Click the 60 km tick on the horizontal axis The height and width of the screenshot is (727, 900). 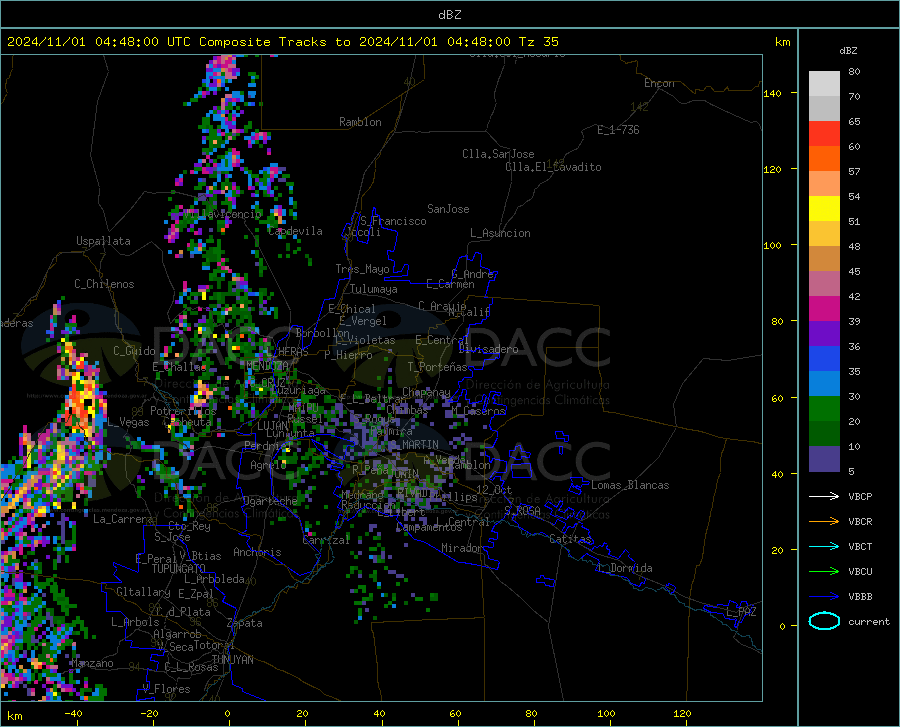(x=455, y=713)
